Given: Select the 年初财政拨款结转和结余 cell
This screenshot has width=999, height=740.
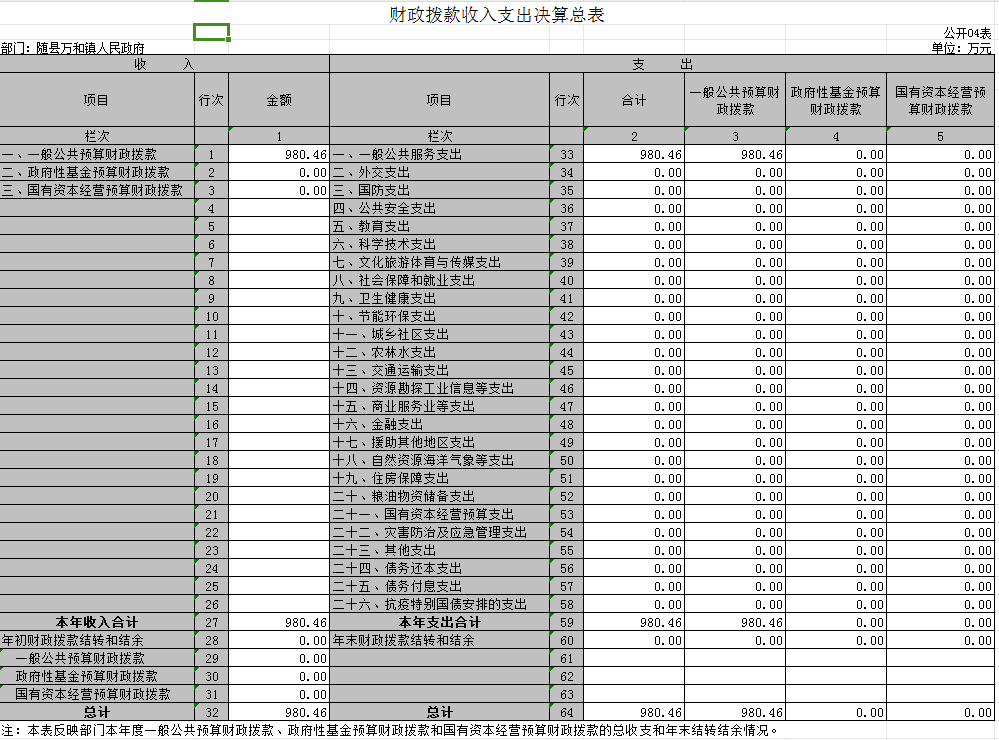Looking at the screenshot, I should [x=72, y=640].
